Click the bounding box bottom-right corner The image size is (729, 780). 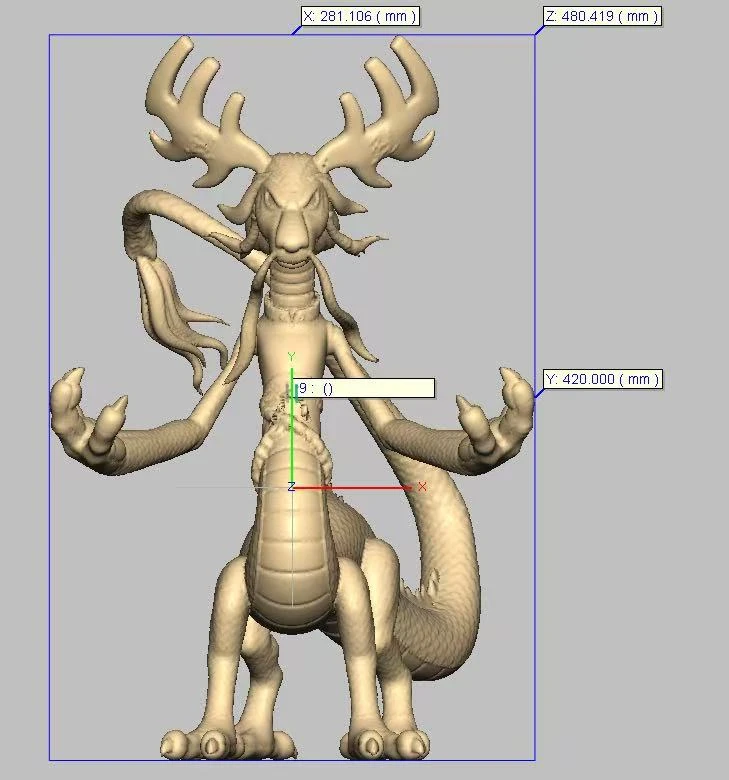[534, 760]
